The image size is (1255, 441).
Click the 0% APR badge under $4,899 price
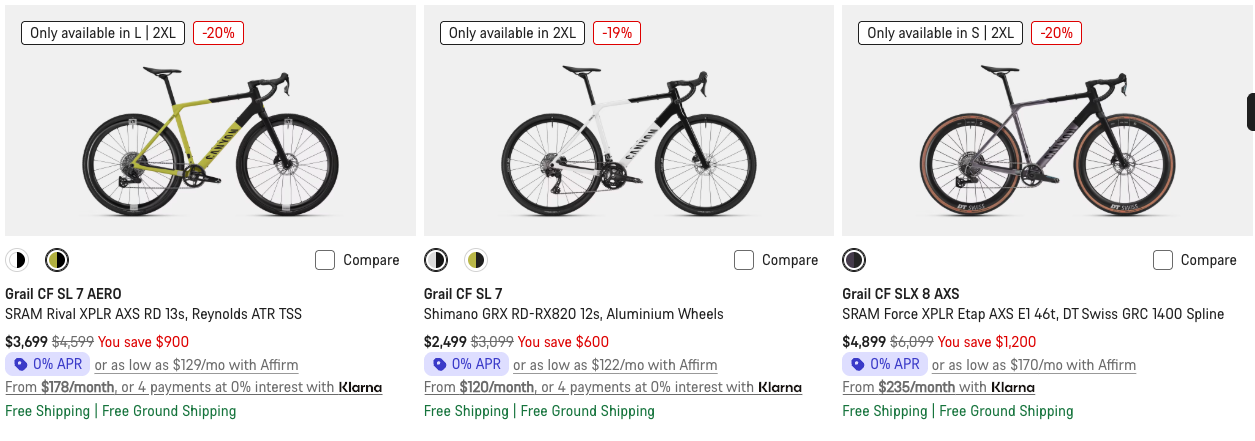tap(885, 364)
